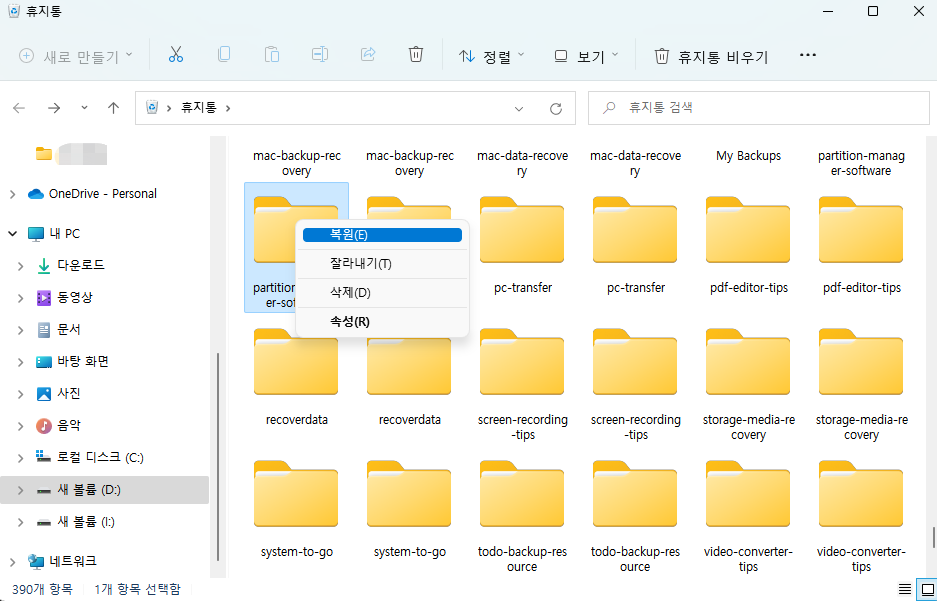Open the 정렬 sort dropdown
The image size is (937, 601).
[x=490, y=55]
